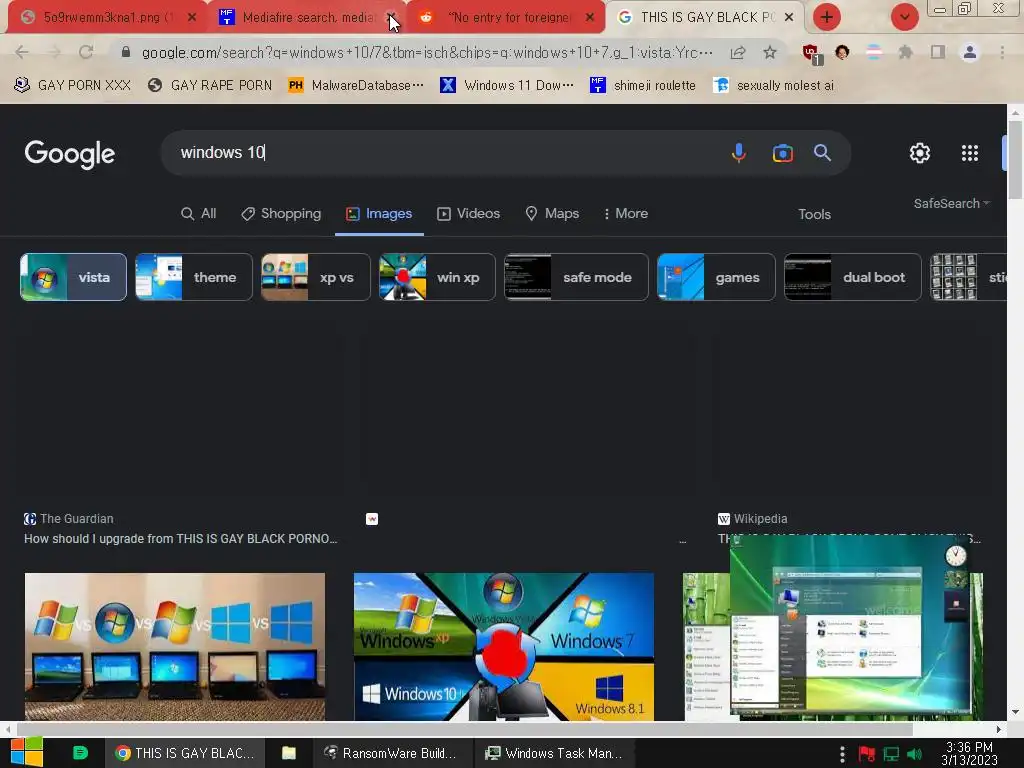Submit search with the magnifier icon
The height and width of the screenshot is (768, 1024).
coord(822,153)
